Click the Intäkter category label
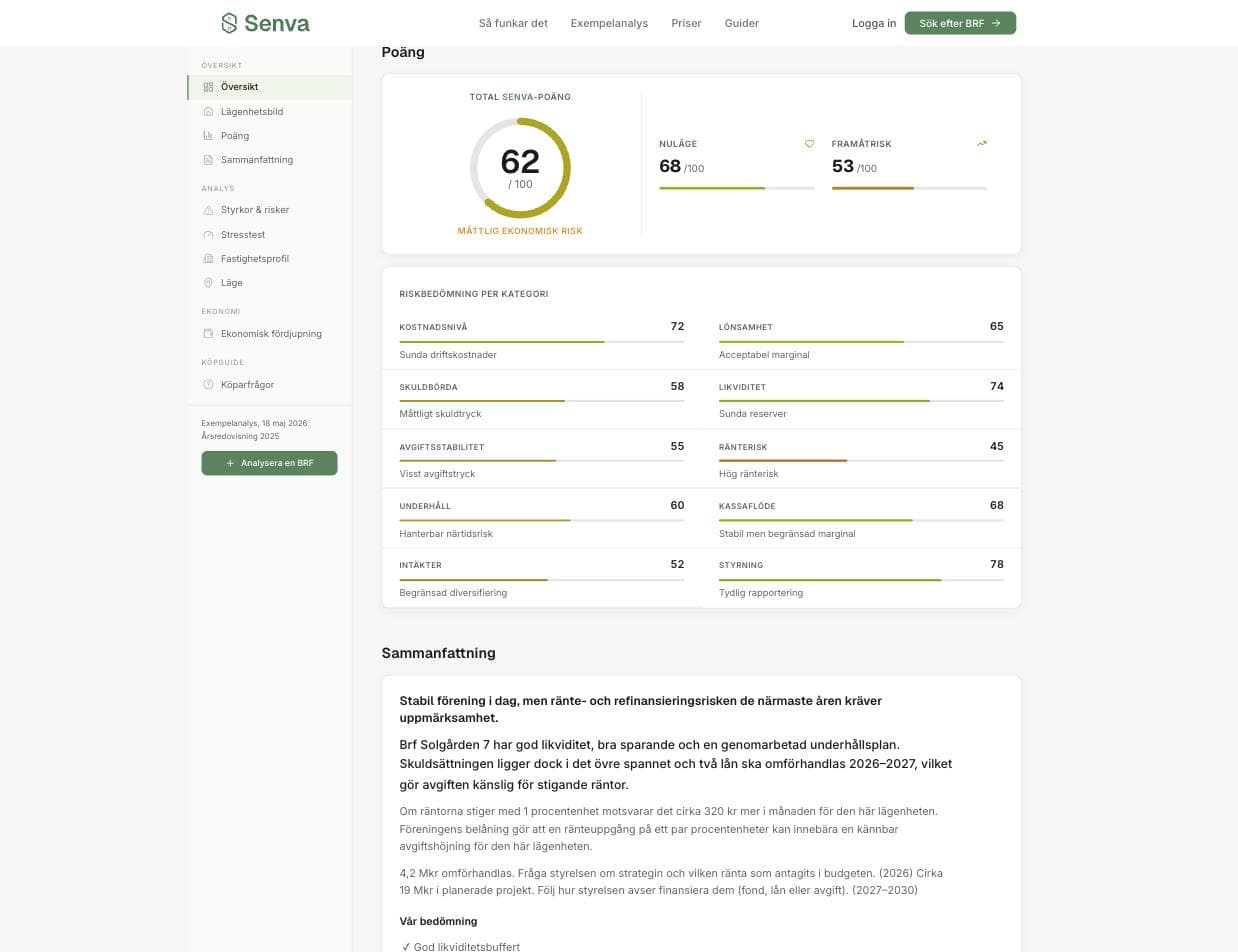Image resolution: width=1238 pixels, height=952 pixels. click(420, 566)
